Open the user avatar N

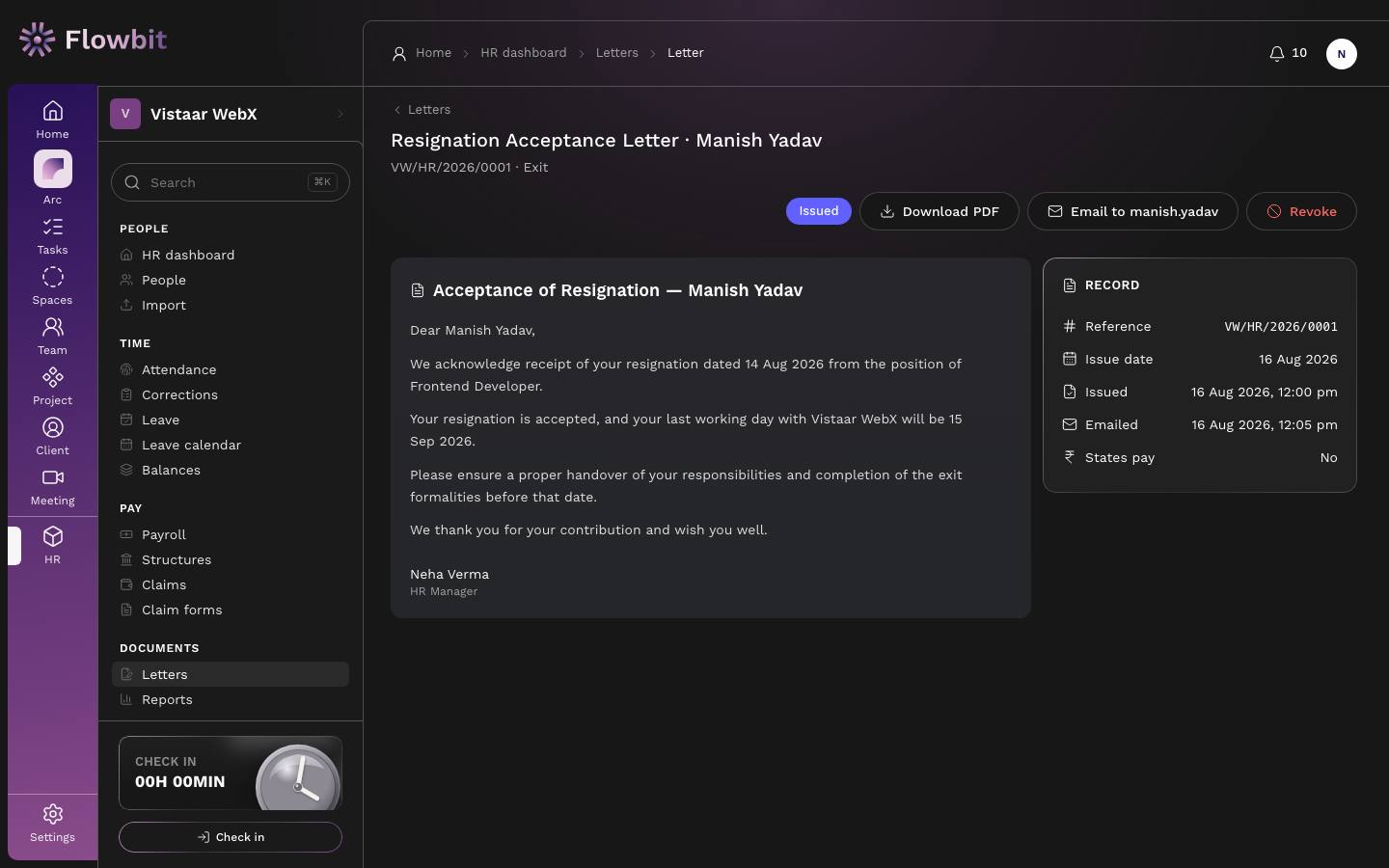[1342, 54]
